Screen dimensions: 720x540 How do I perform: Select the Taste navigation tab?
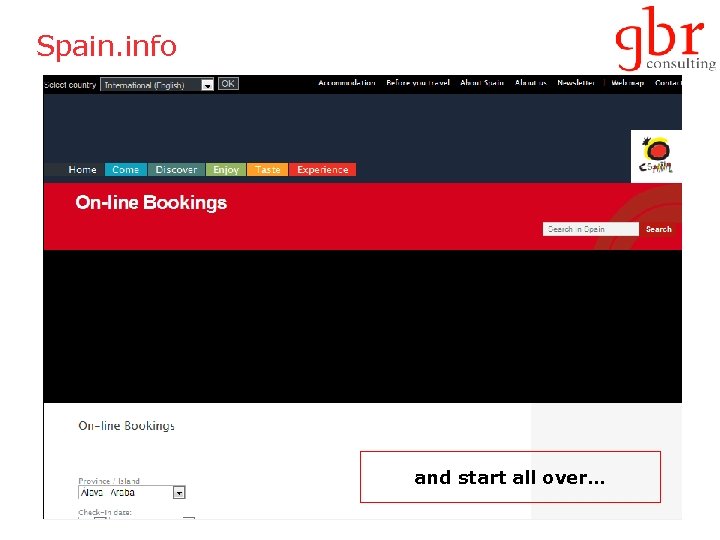click(x=268, y=169)
